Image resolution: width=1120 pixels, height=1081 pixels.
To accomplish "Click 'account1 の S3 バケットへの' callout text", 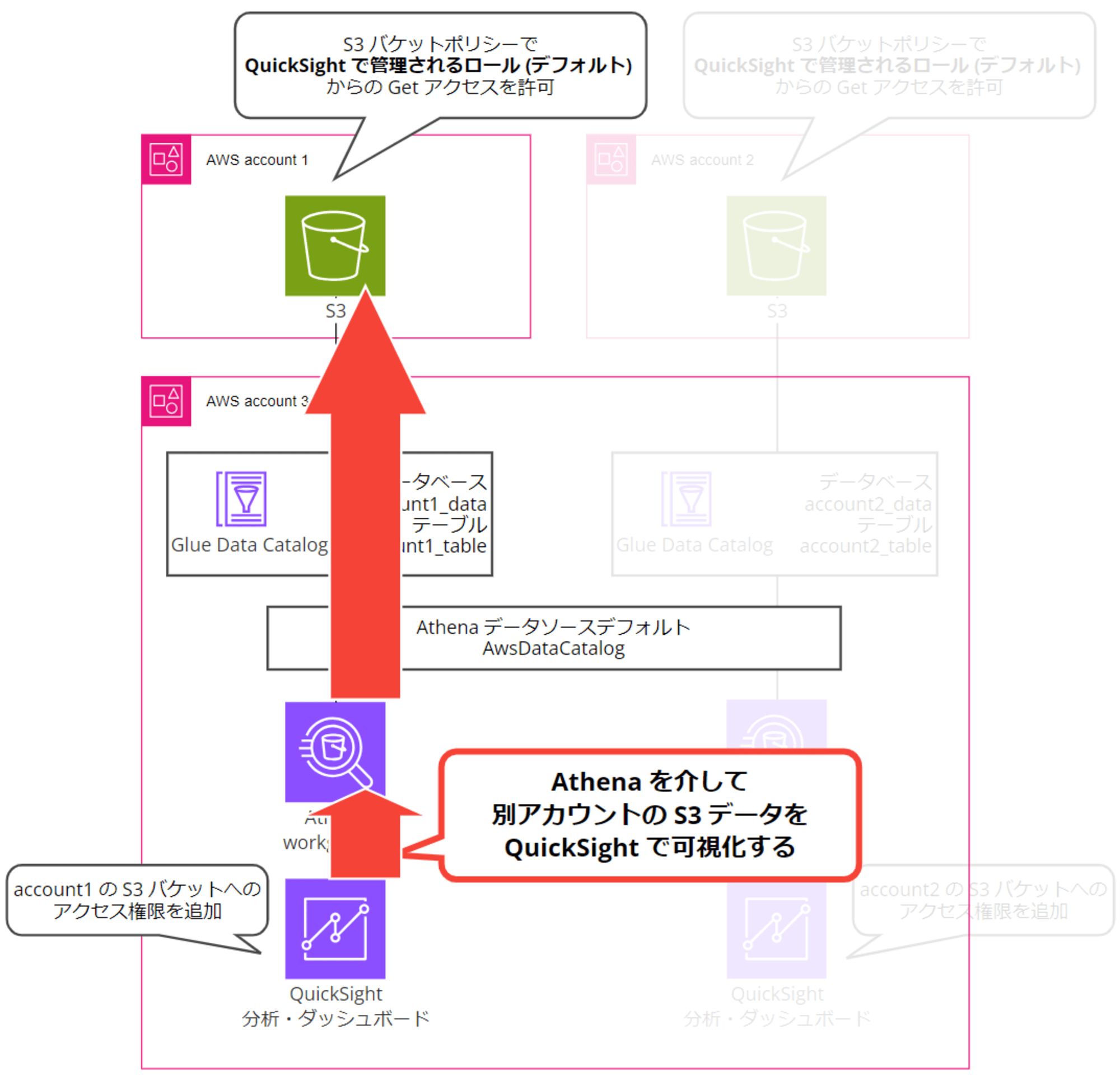I will (x=137, y=890).
